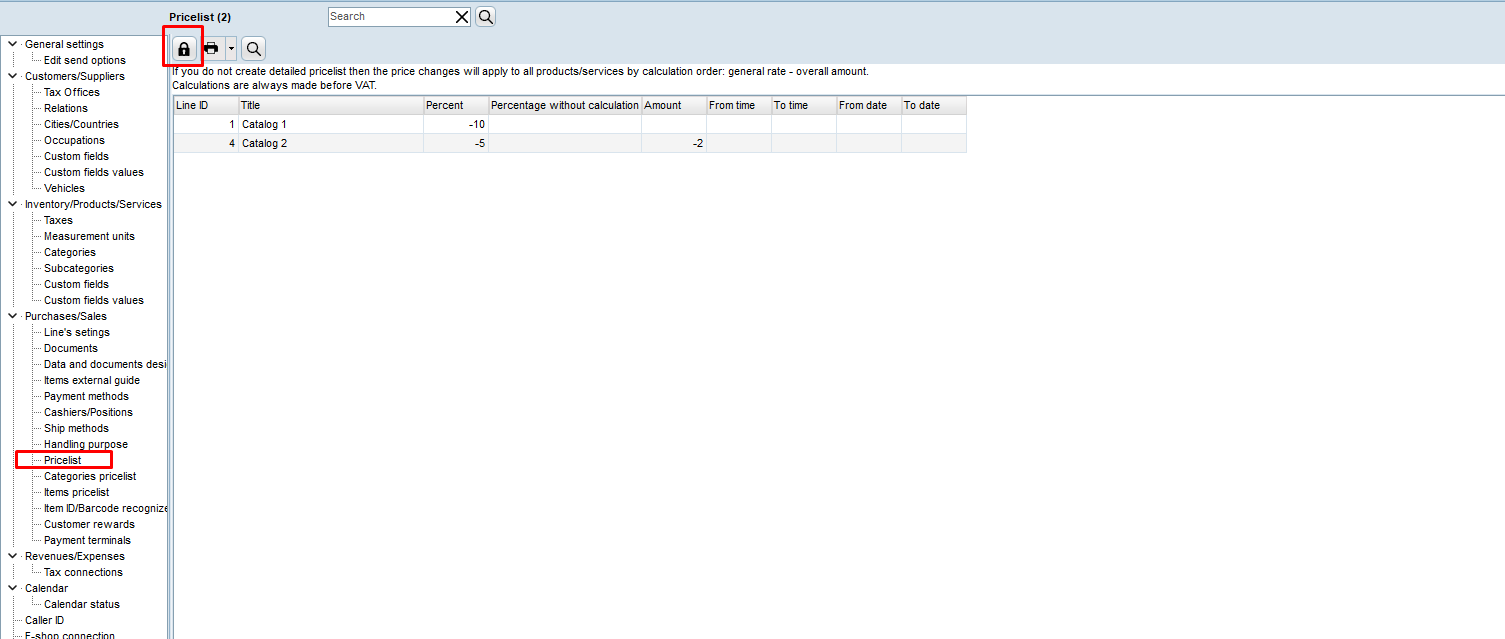Open Categories pricelist in the sidebar
Viewport: 1505px width, 639px height.
89,476
